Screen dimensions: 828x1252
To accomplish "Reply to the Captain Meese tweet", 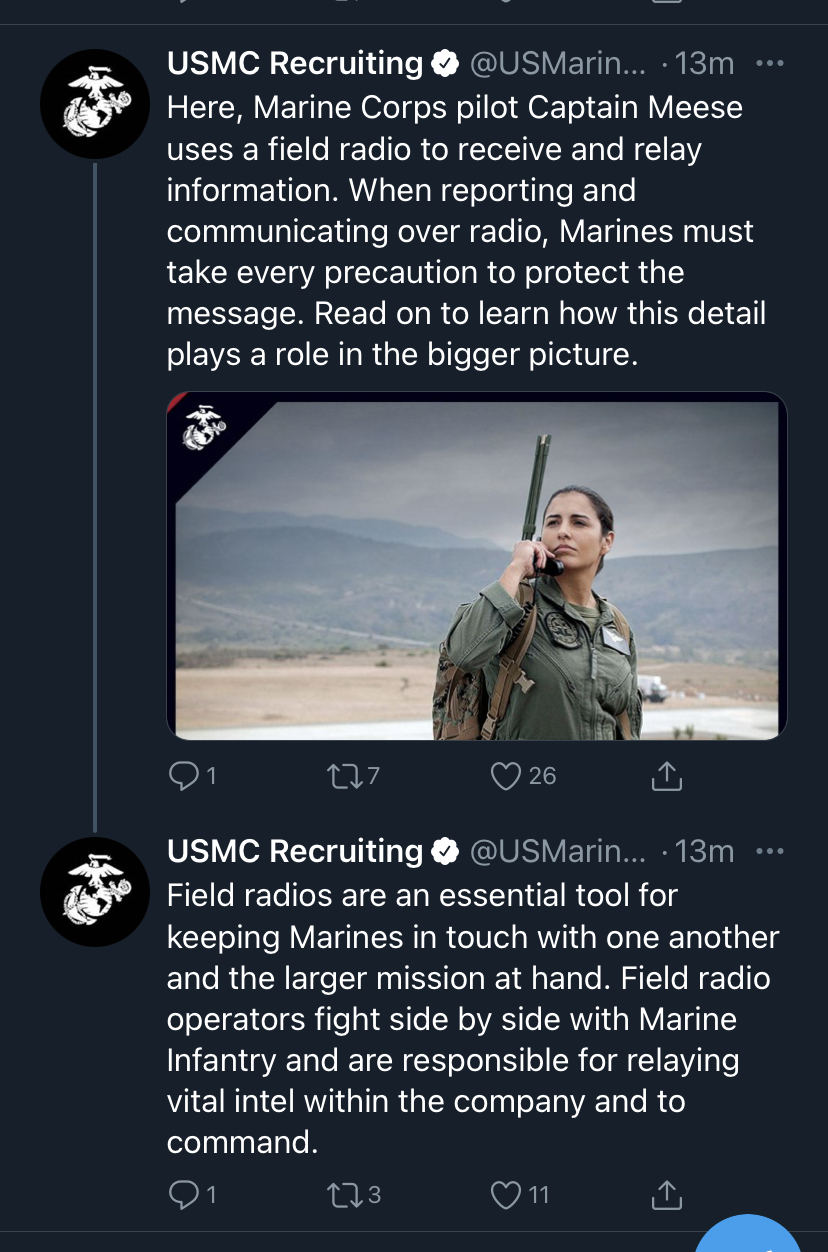I will coord(193,776).
